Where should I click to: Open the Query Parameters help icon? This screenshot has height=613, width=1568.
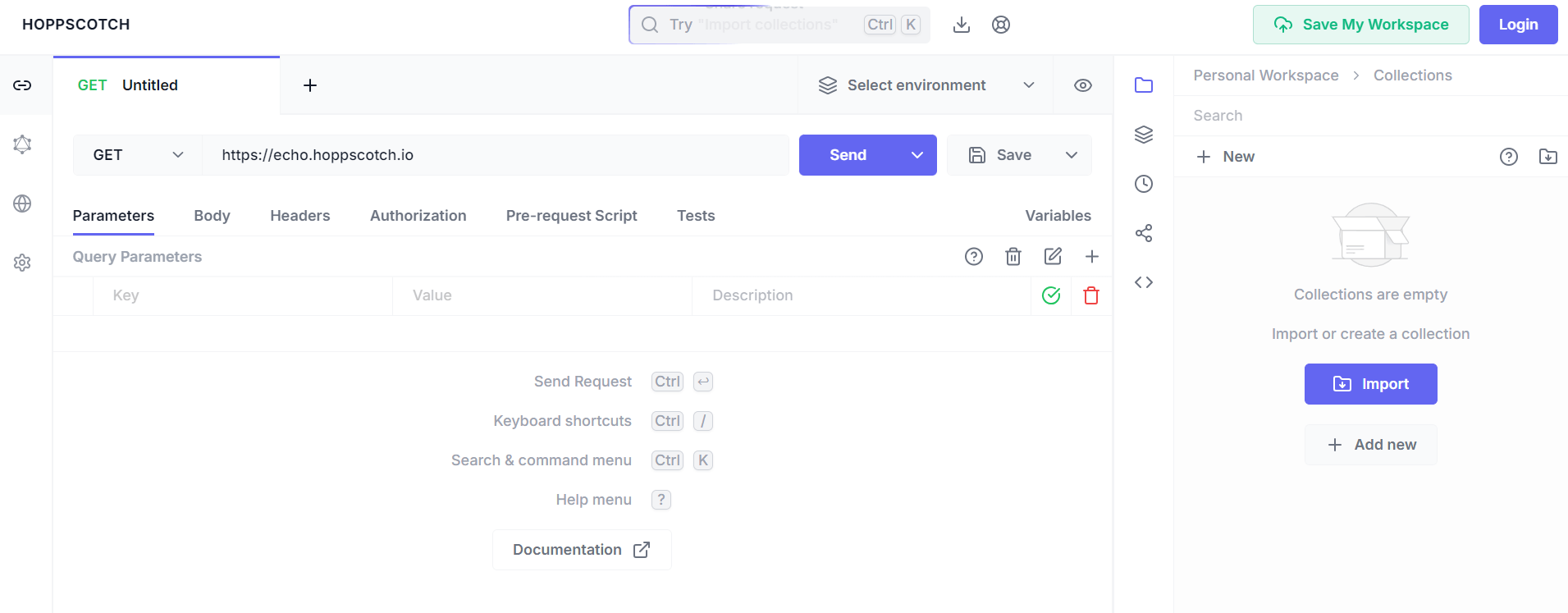(974, 257)
